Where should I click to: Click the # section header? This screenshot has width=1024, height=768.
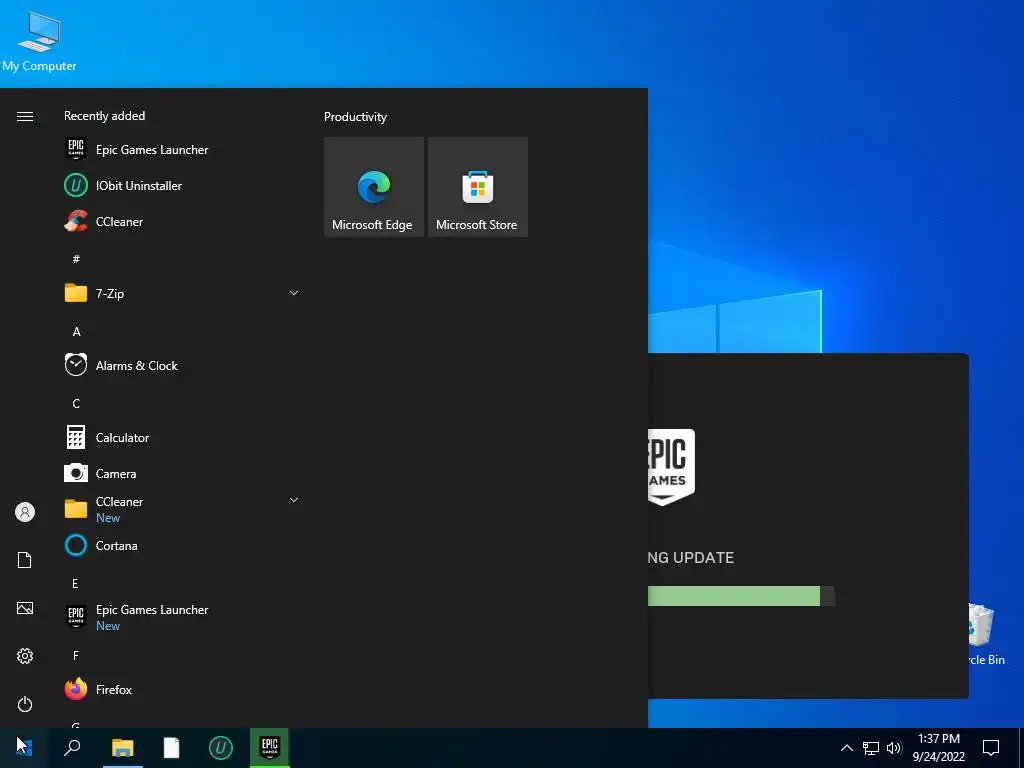coord(76,259)
